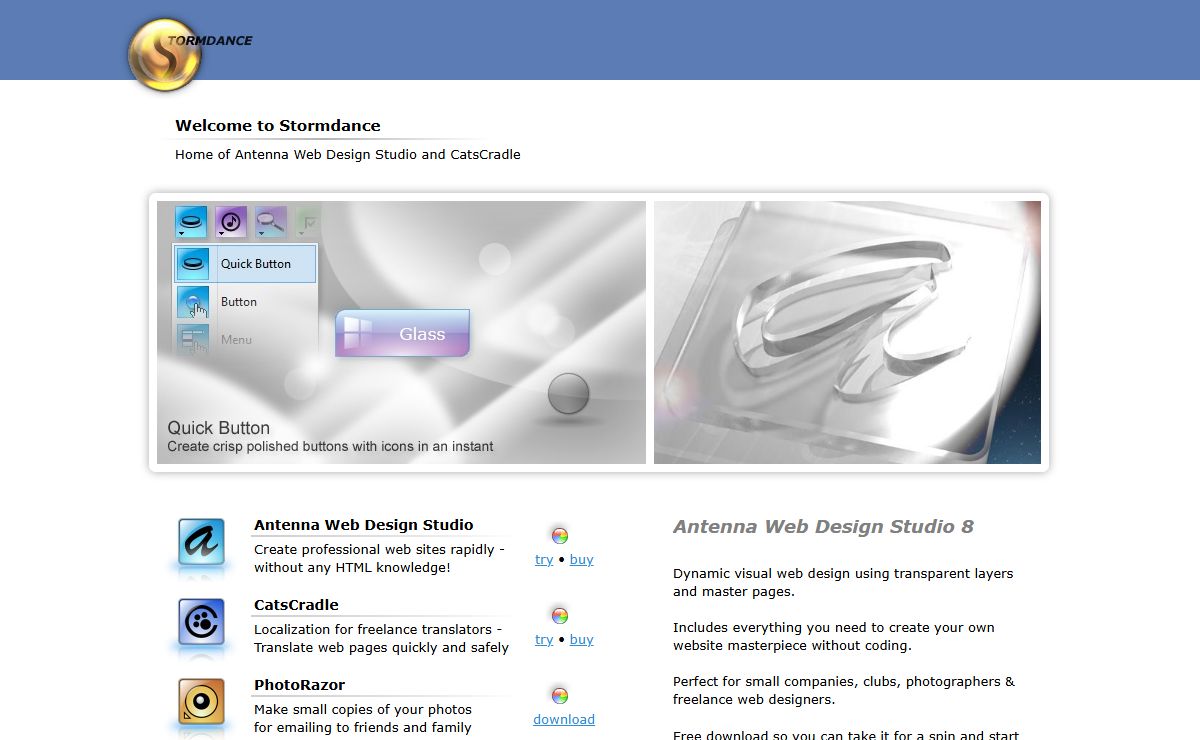Click the CatsCradle product icon
Viewport: 1200px width, 740px height.
coord(201,622)
